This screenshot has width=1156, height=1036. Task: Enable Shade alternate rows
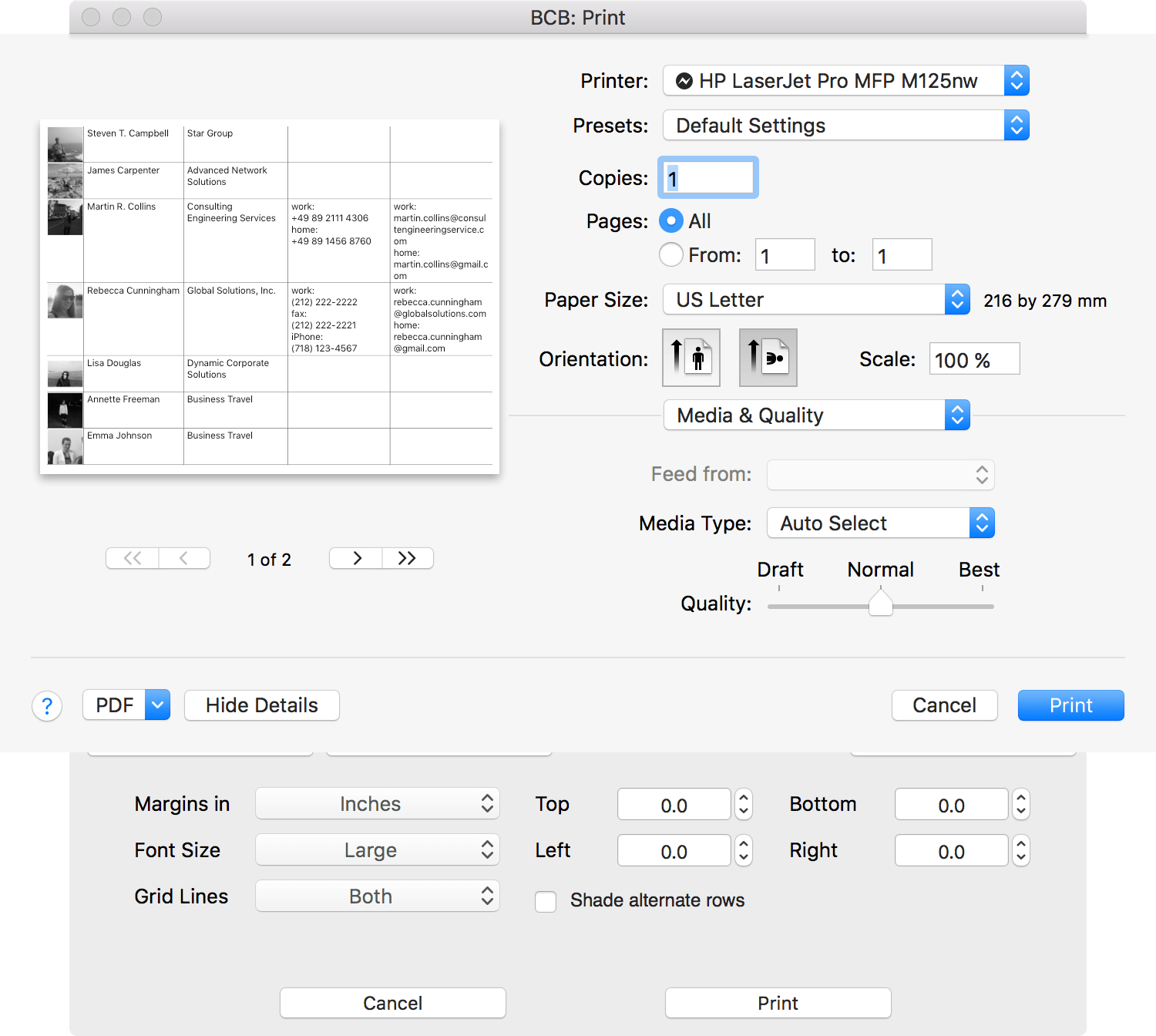coord(546,901)
